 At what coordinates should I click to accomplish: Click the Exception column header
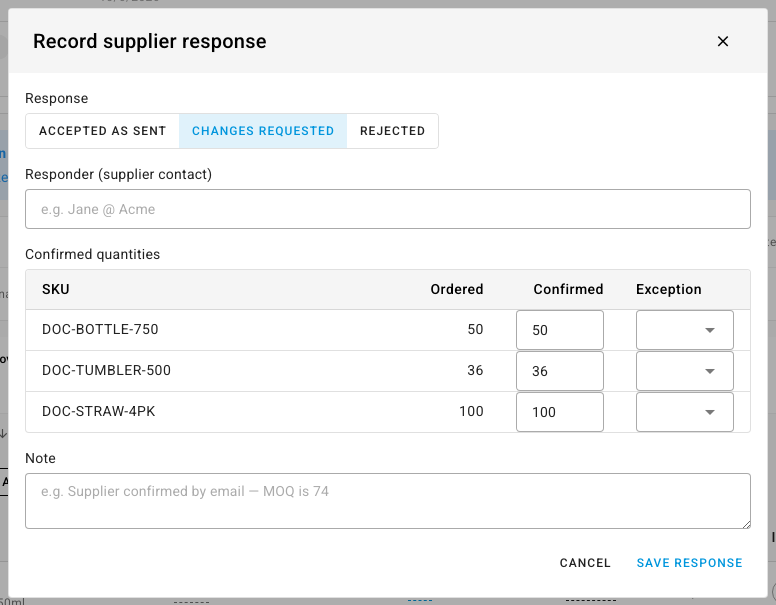(x=669, y=289)
